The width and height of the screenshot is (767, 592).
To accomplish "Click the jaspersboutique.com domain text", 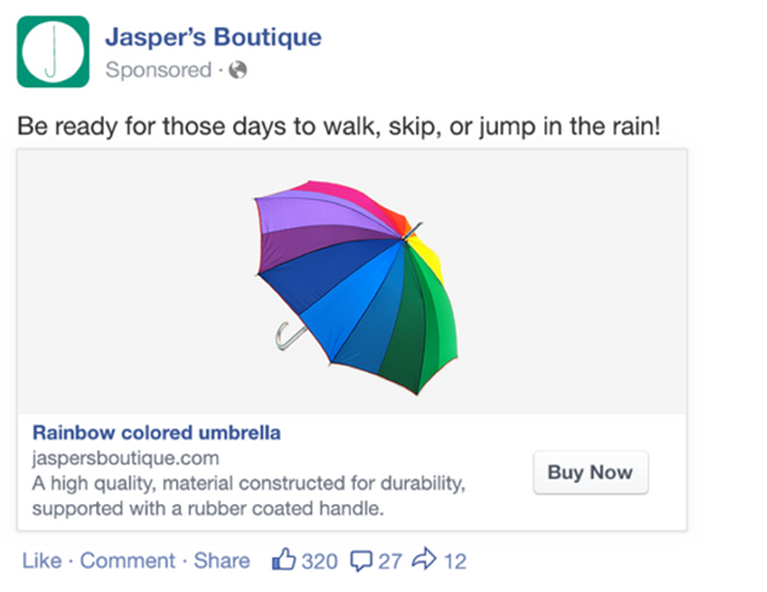I will point(126,458).
